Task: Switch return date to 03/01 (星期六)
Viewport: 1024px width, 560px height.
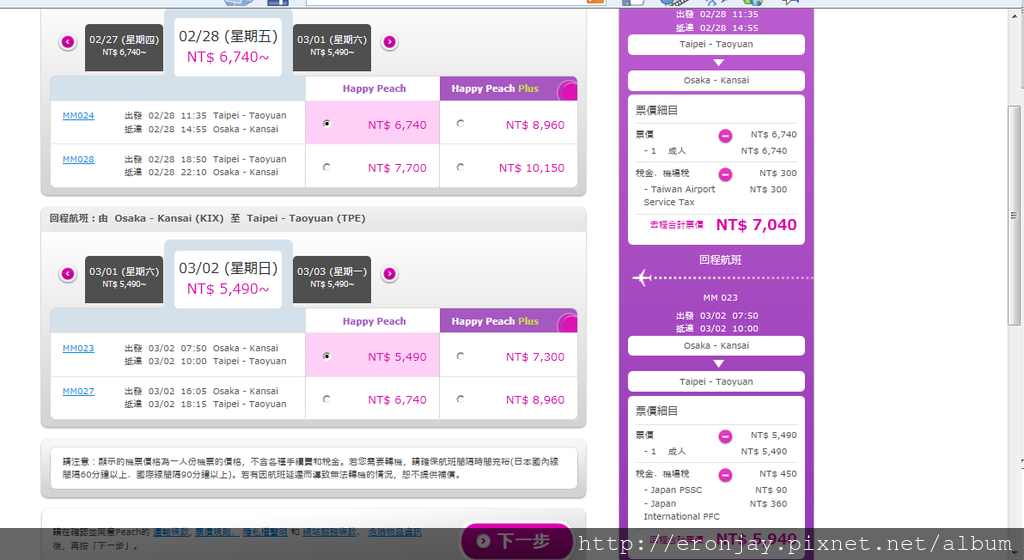Action: coord(124,279)
